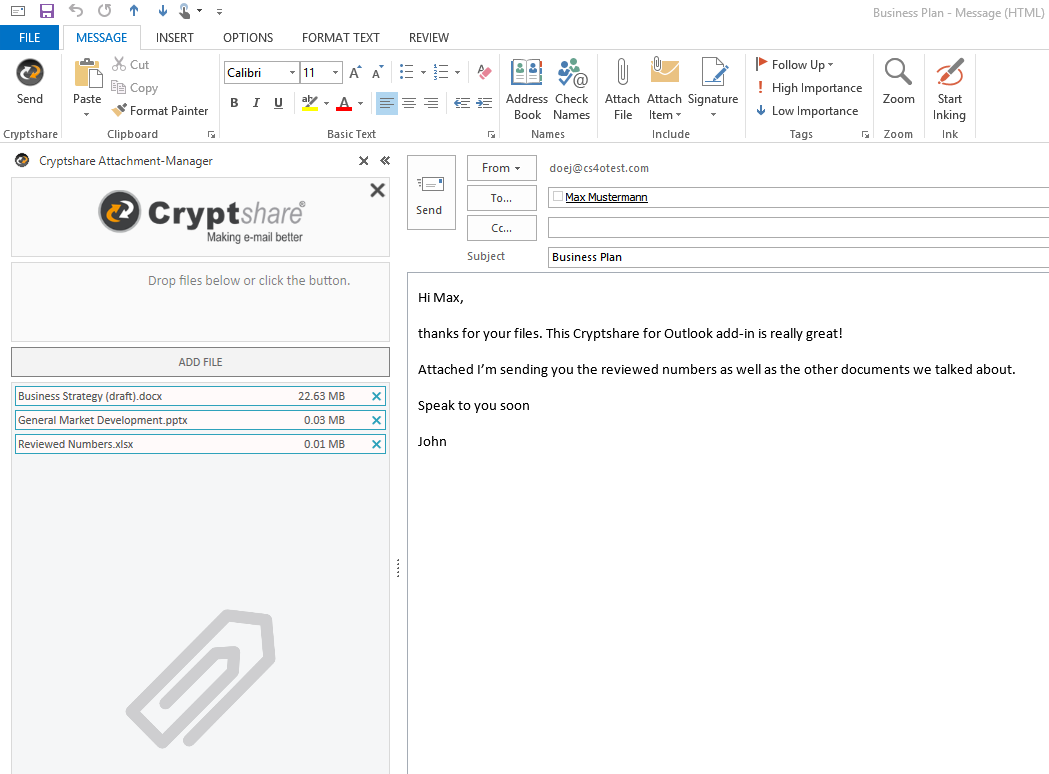Viewport: 1049px width, 774px height.
Task: Open the Calibri font dropdown
Action: 291,72
